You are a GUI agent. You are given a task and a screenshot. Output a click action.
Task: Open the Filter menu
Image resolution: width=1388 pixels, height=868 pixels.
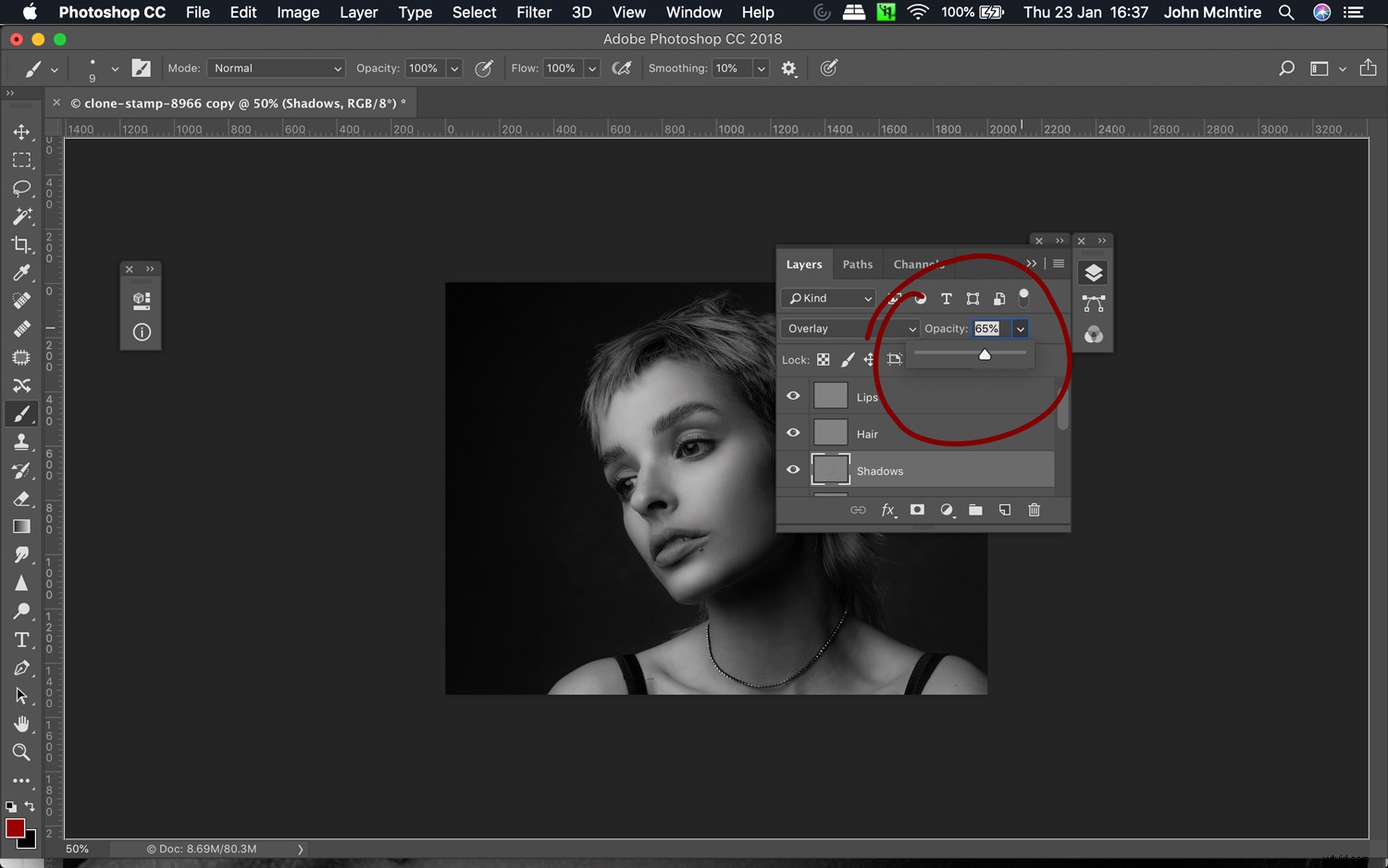click(534, 12)
